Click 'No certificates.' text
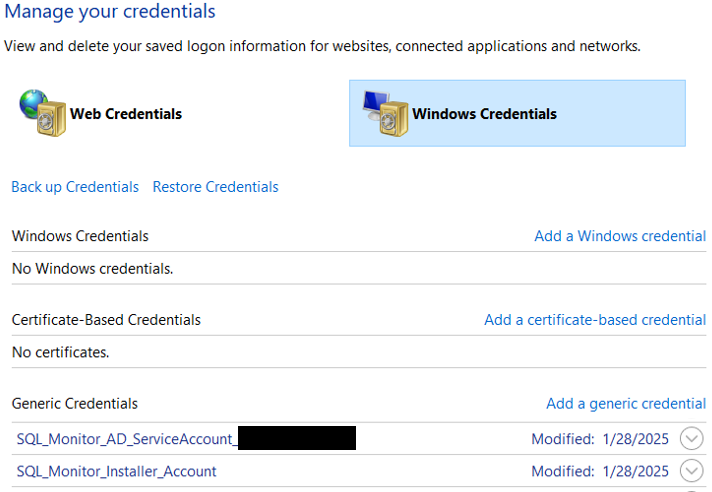 [x=60, y=352]
